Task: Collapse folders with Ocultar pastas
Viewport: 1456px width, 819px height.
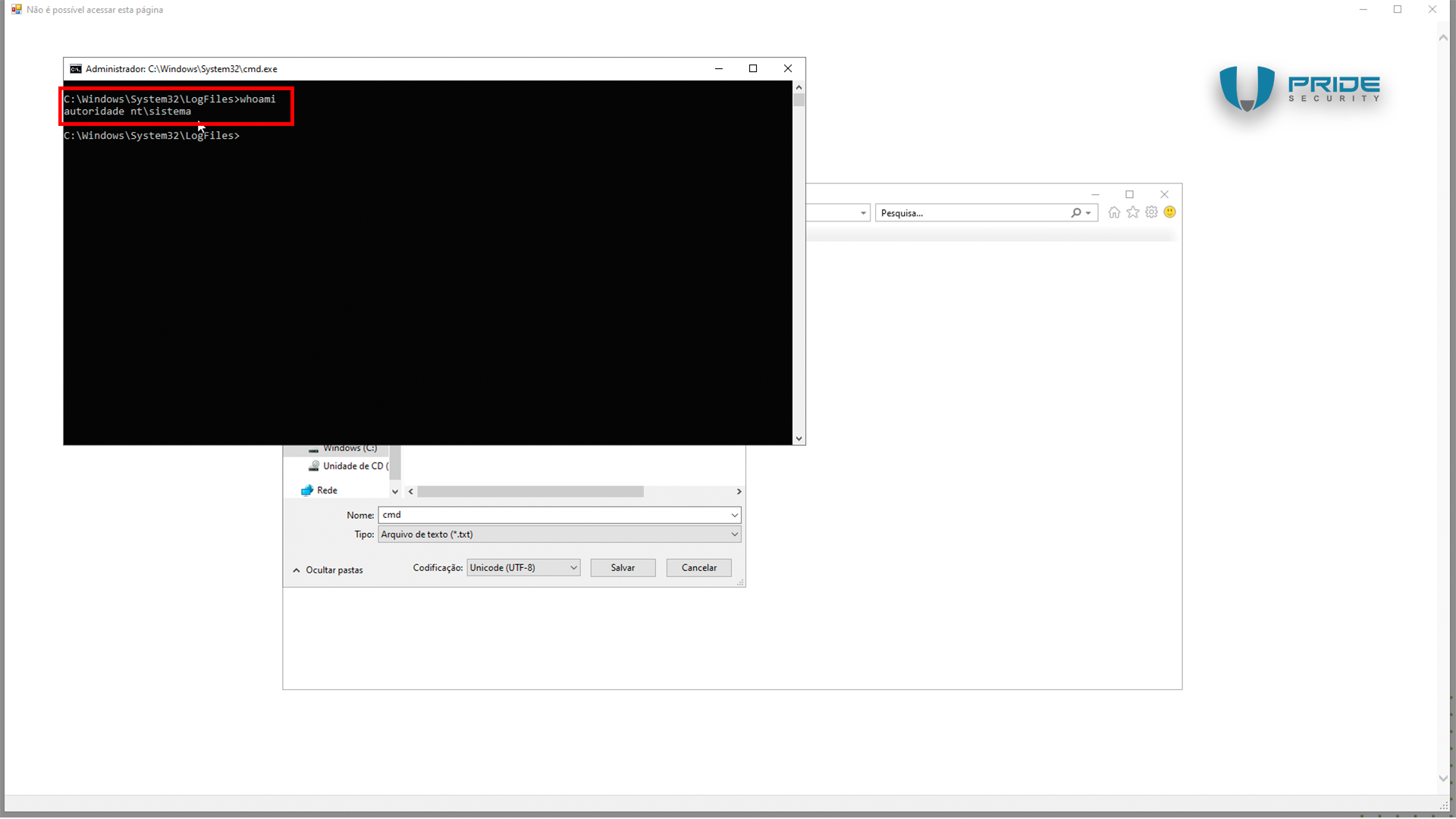Action: click(328, 570)
